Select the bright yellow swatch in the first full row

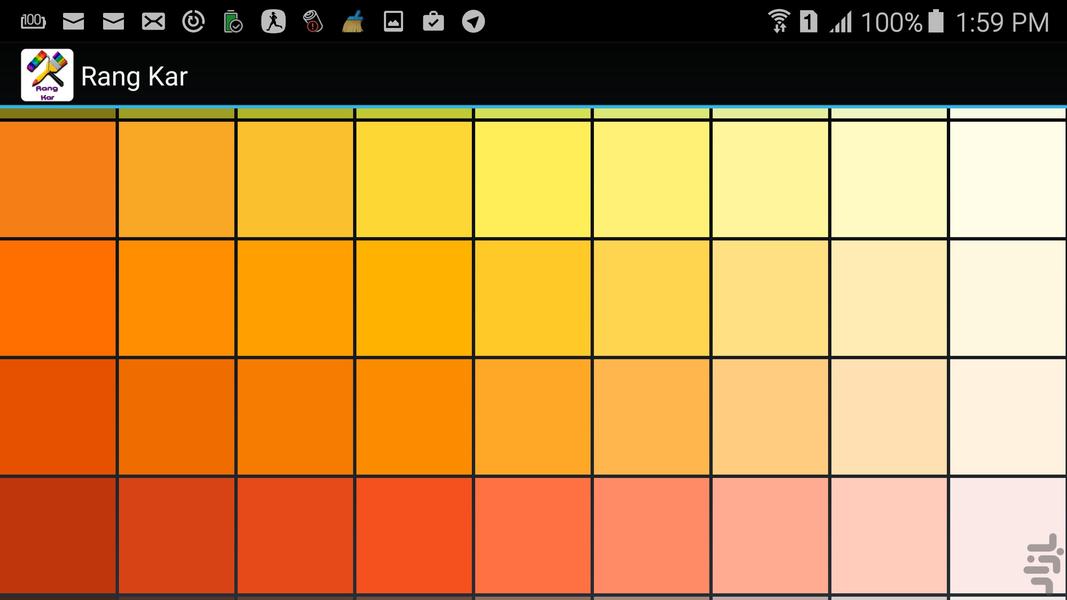pos(532,179)
